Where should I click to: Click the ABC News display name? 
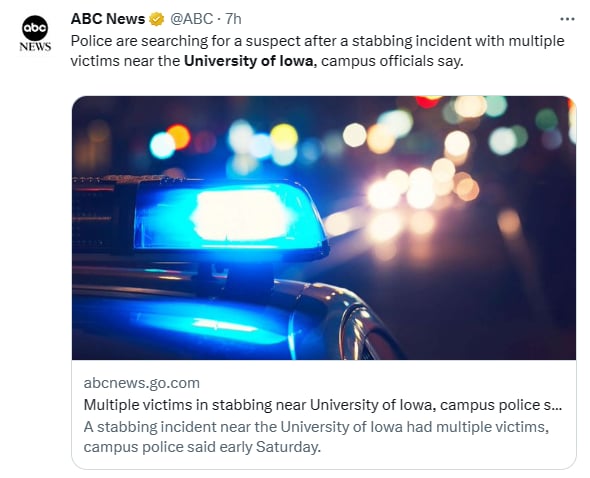tap(108, 19)
